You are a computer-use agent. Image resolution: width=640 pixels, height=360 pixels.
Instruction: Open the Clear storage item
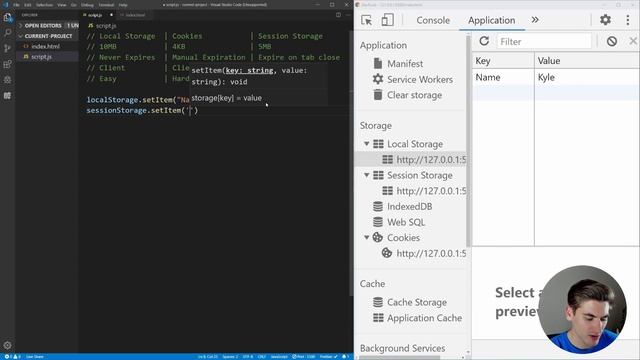click(x=414, y=95)
